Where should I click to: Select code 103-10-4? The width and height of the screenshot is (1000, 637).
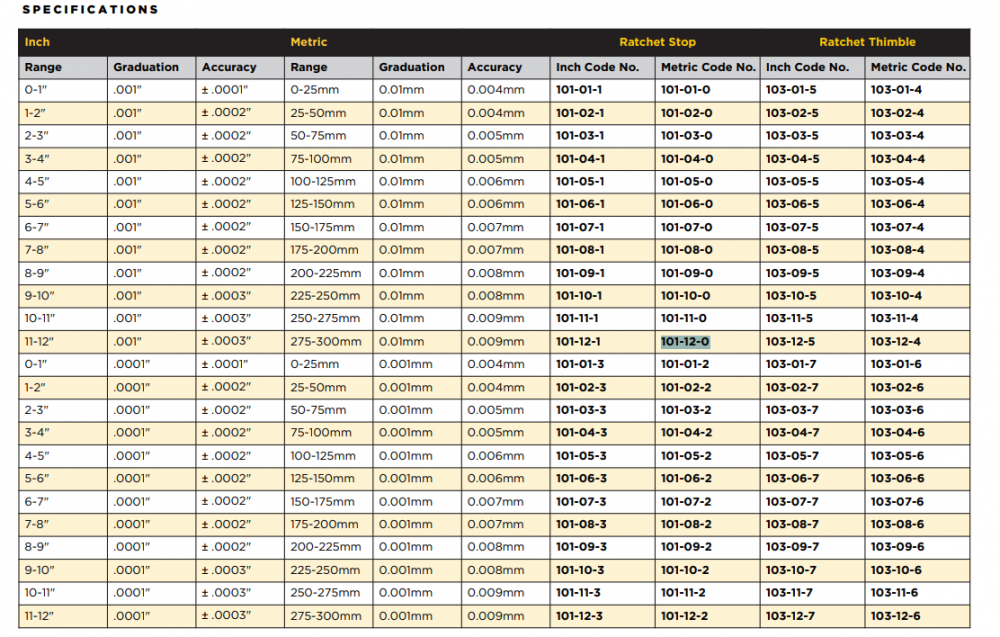896,296
